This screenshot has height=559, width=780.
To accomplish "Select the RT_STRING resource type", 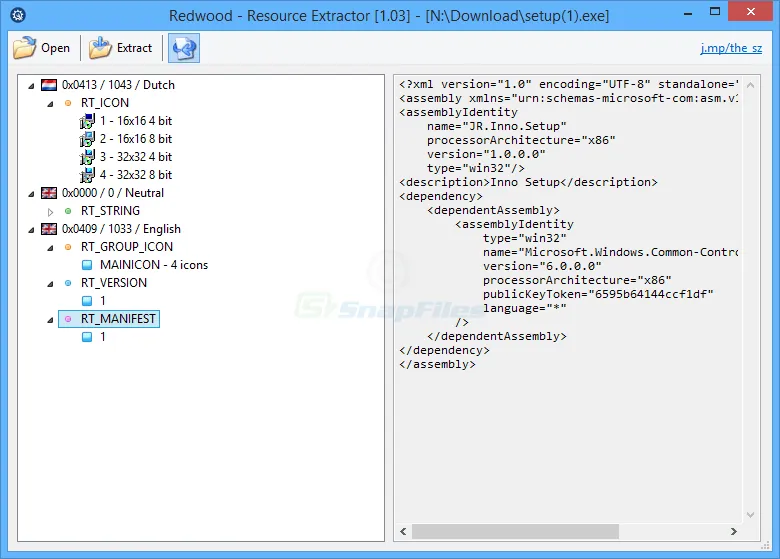I will click(x=110, y=211).
